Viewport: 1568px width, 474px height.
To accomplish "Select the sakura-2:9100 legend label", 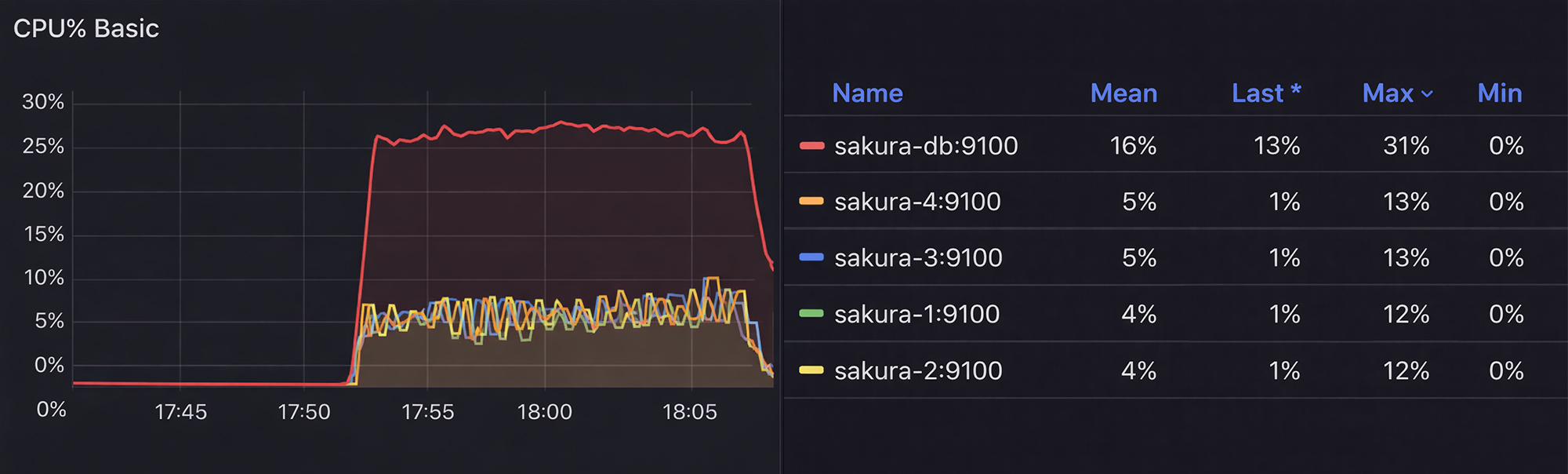I will [918, 370].
